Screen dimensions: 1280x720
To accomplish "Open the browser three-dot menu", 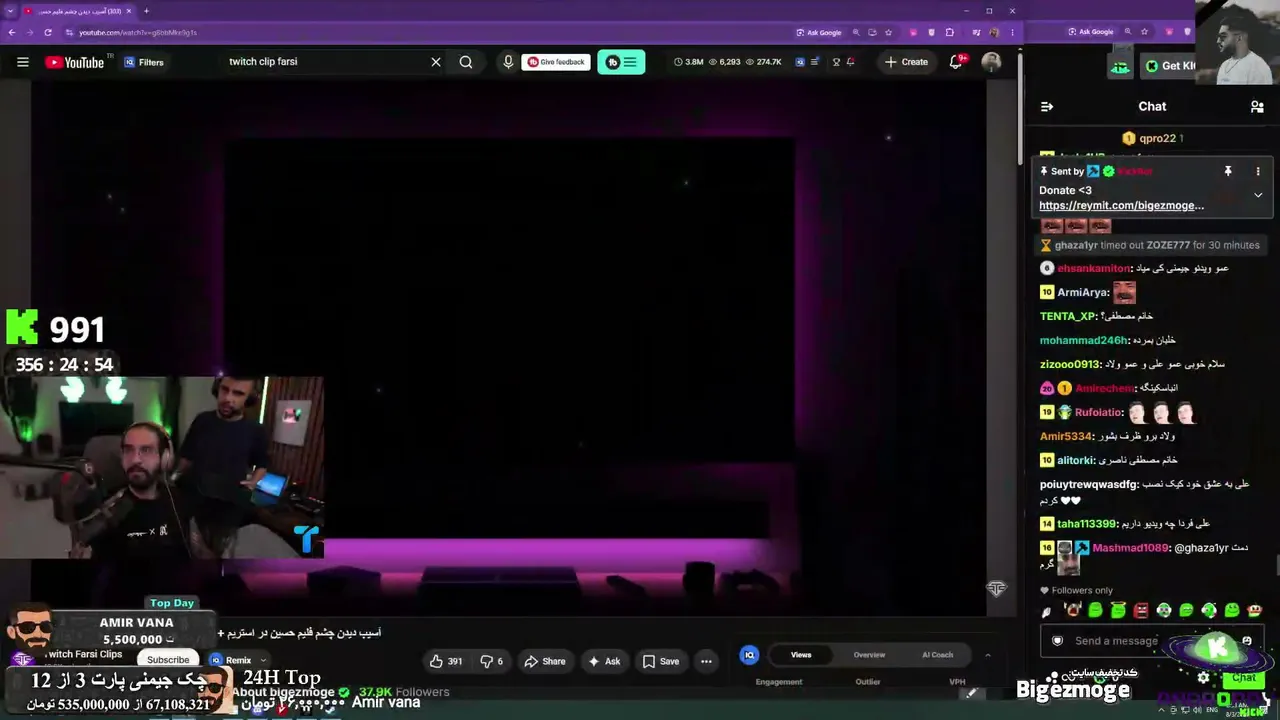I will coord(1012,32).
